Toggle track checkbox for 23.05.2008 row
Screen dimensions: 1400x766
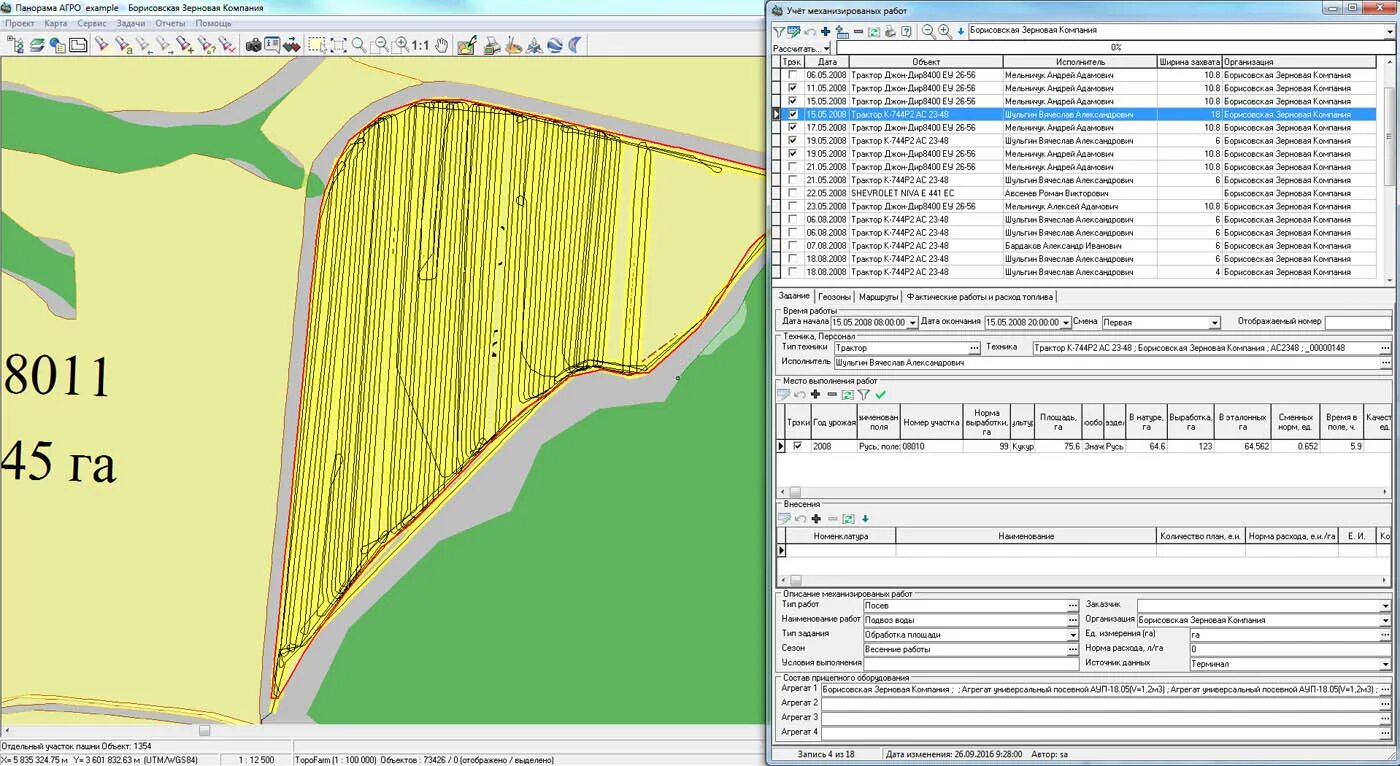tap(793, 206)
